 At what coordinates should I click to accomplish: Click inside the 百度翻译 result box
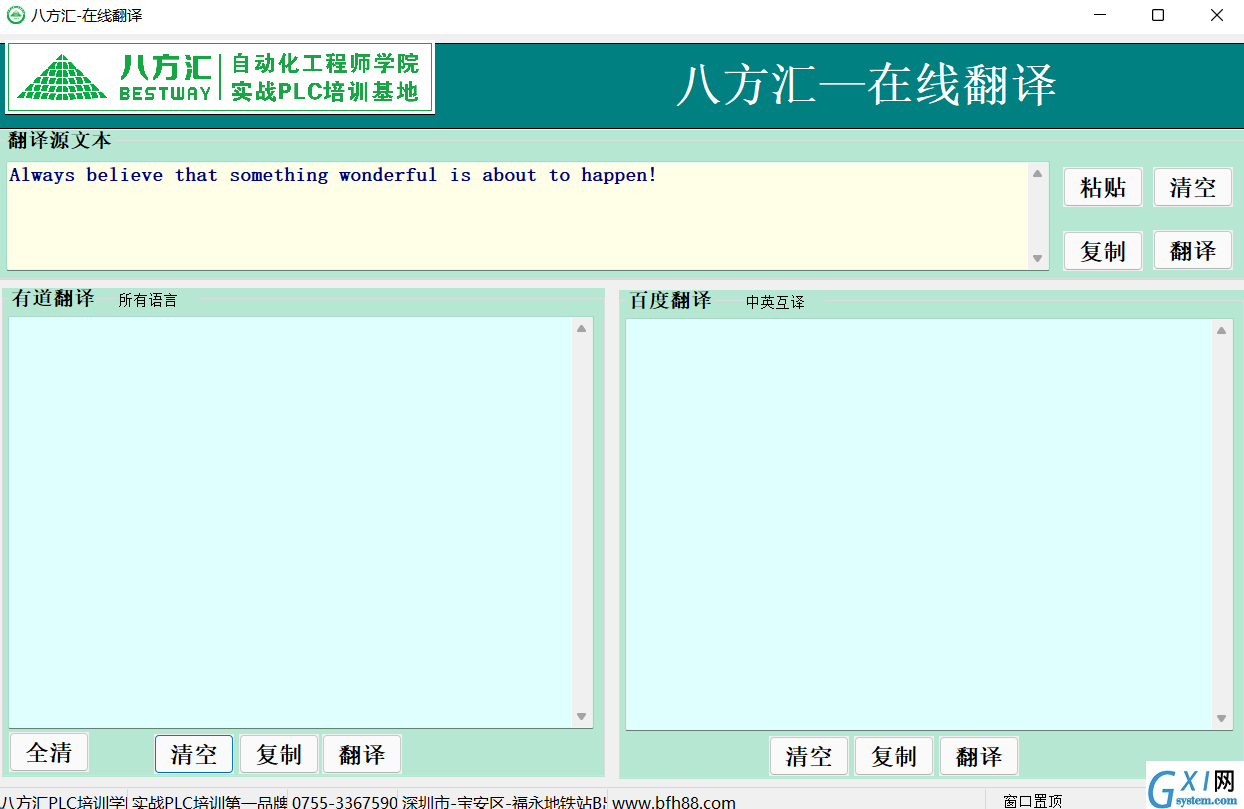tap(919, 524)
